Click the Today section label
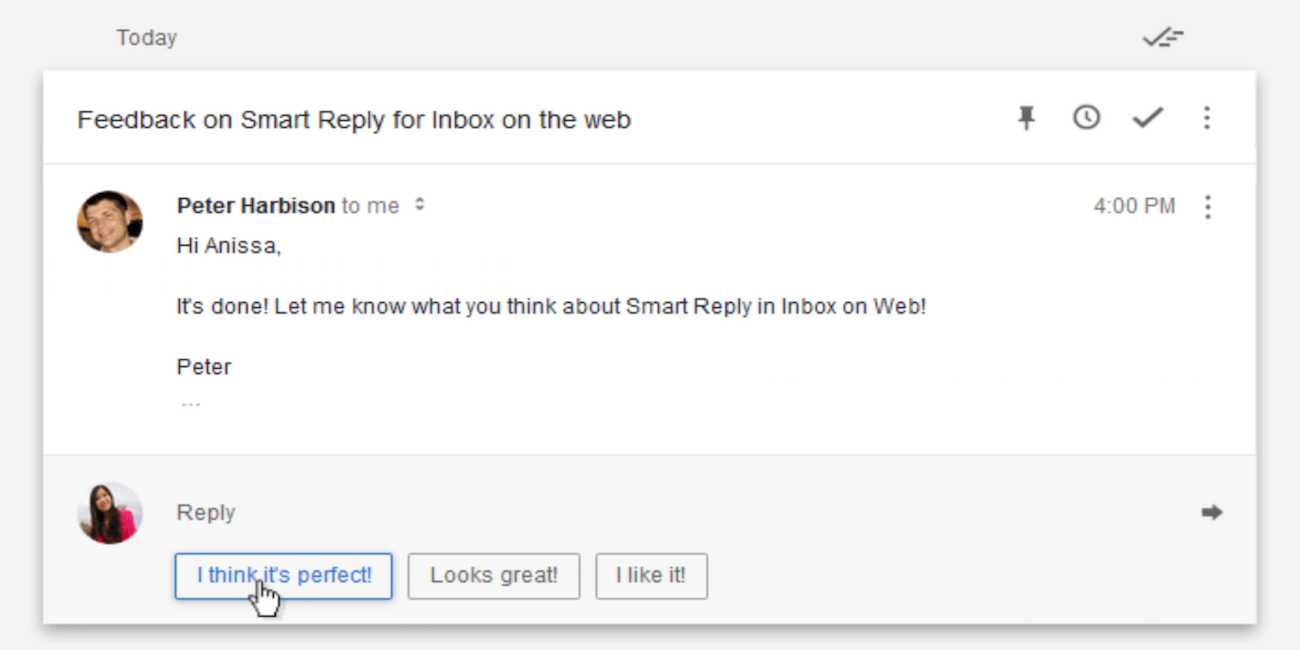 pyautogui.click(x=147, y=37)
